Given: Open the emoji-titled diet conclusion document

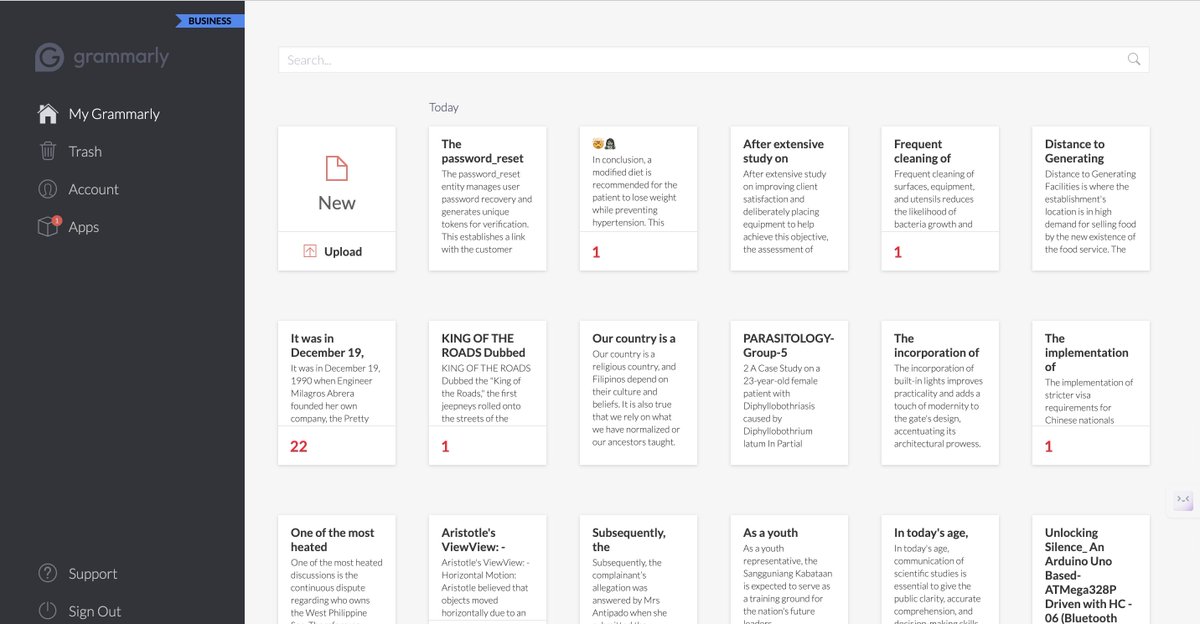Looking at the screenshot, I should tap(638, 198).
